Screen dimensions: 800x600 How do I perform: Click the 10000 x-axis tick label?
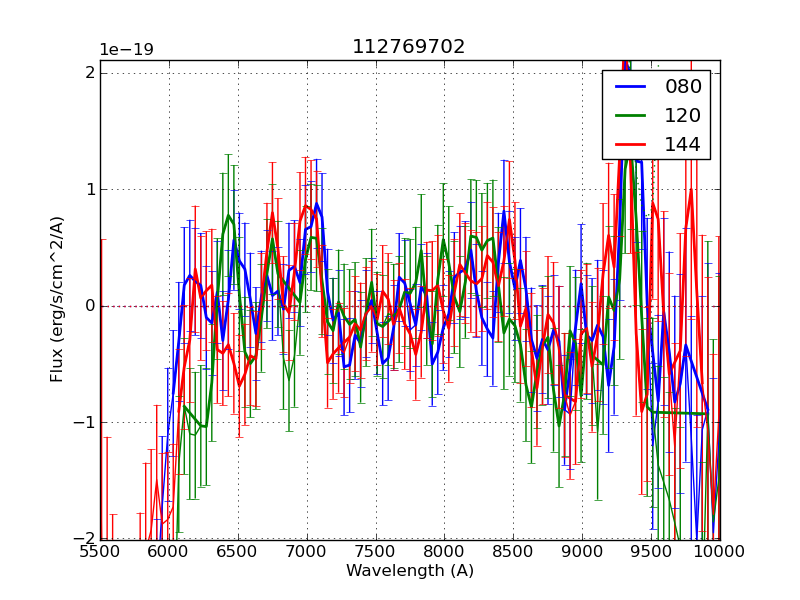[719, 552]
